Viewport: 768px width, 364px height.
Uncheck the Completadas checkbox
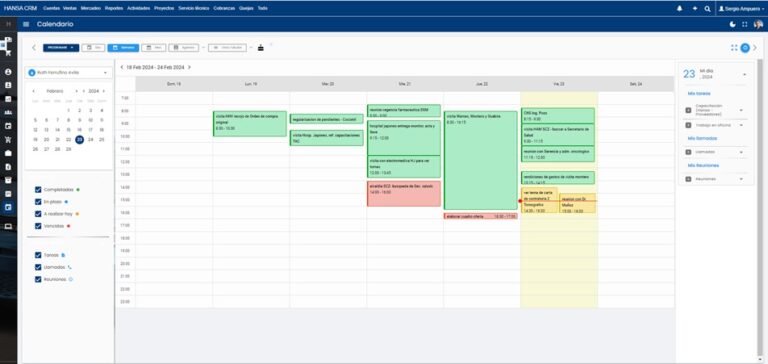tap(38, 190)
